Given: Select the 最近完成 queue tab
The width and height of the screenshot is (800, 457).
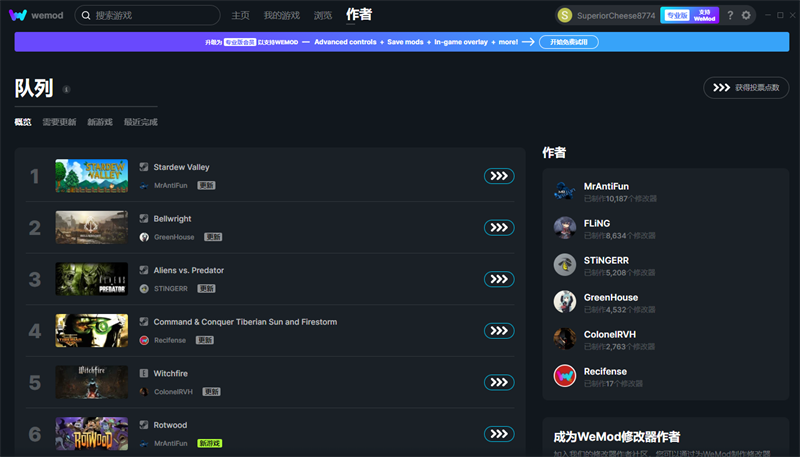Looking at the screenshot, I should click(141, 122).
